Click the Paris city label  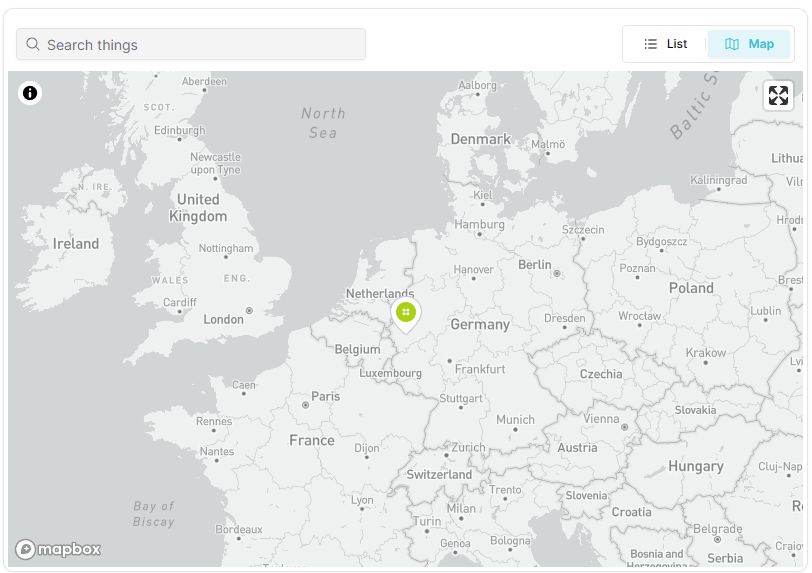[x=326, y=396]
